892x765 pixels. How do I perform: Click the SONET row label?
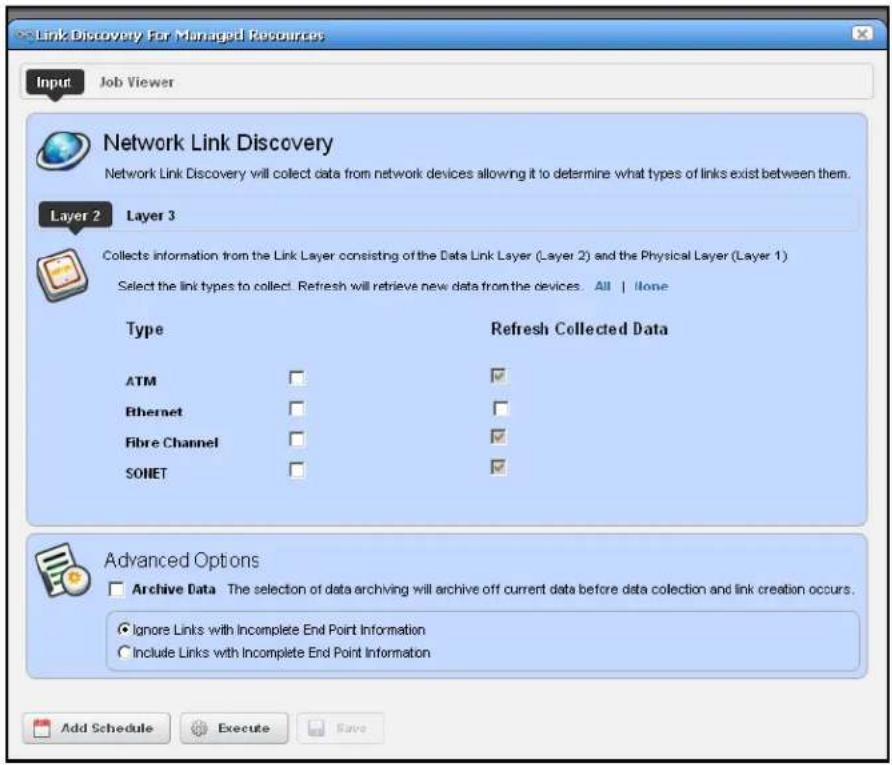(x=146, y=473)
